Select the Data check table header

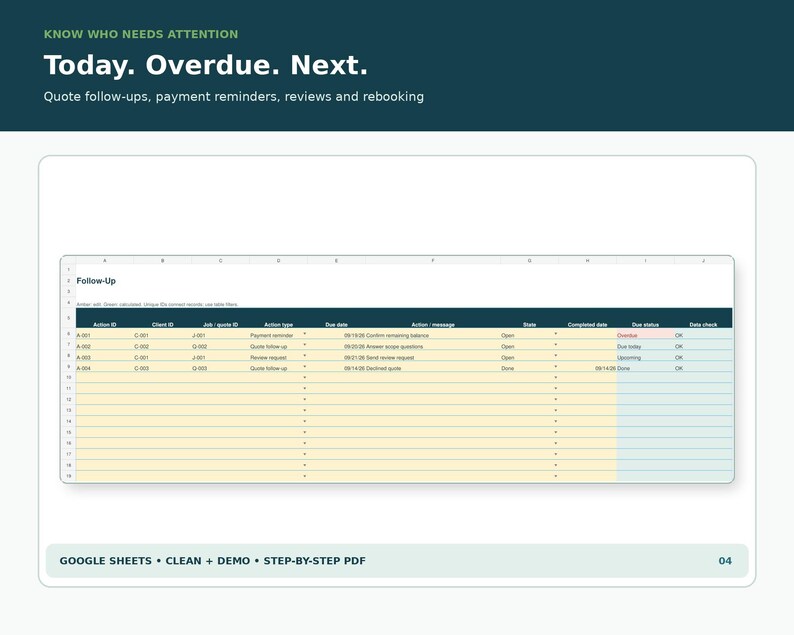703,325
